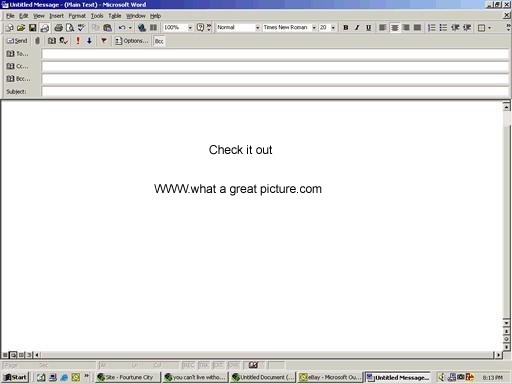Toggle italic formatting
The image size is (512, 384).
(x=357, y=28)
